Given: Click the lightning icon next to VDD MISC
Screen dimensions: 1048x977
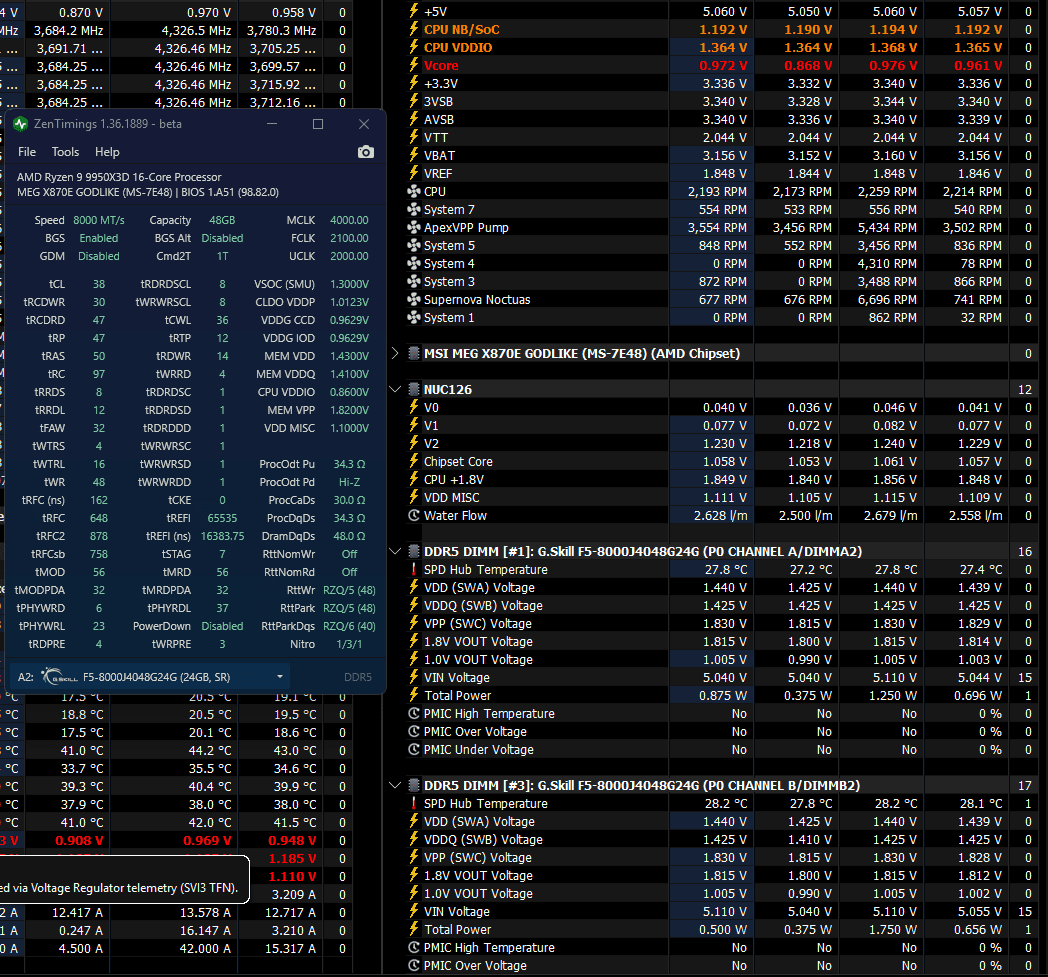Looking at the screenshot, I should pos(414,497).
